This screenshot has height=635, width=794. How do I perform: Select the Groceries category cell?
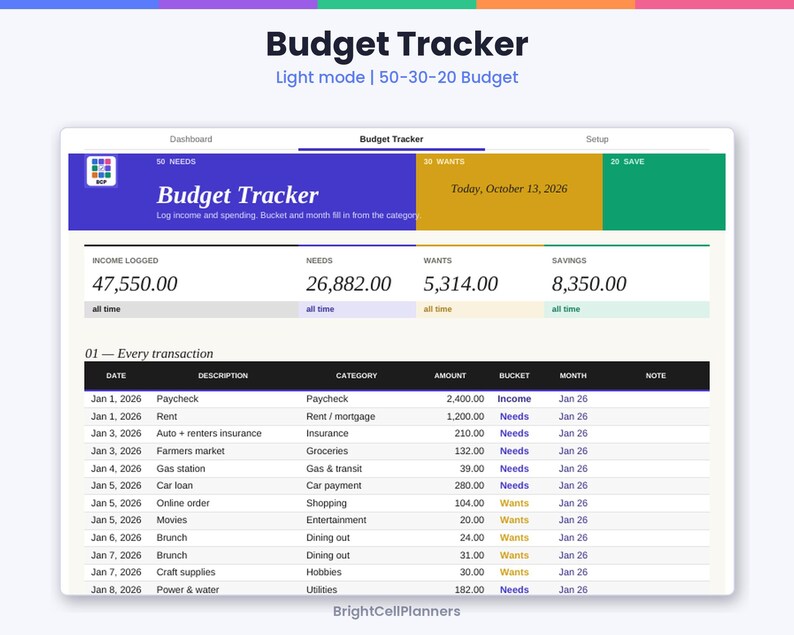[327, 451]
